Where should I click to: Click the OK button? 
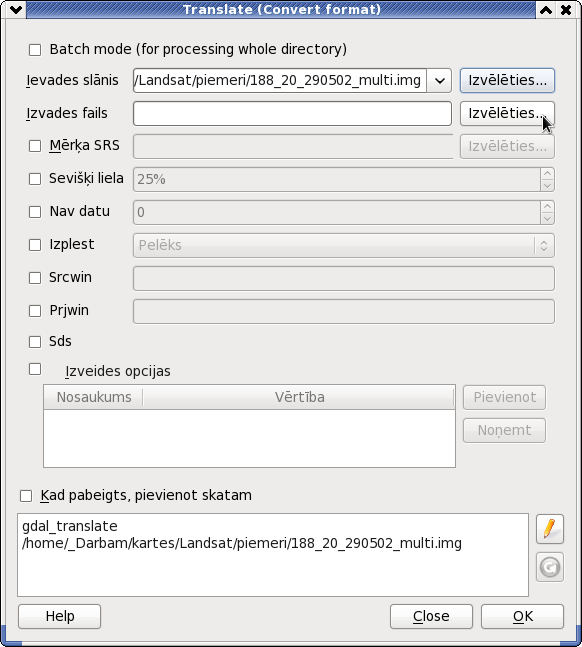pos(522,616)
